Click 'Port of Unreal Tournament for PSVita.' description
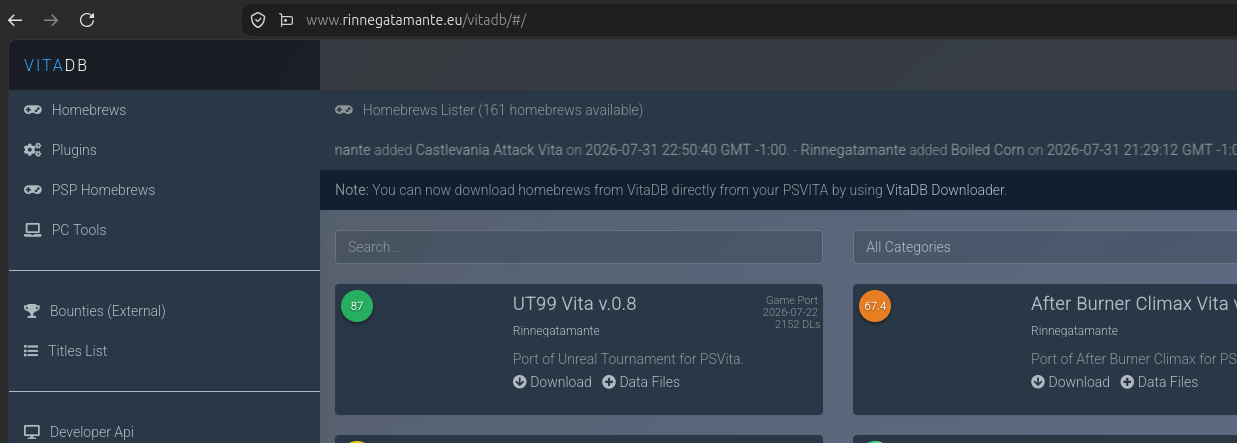The height and width of the screenshot is (443, 1237). pos(628,358)
